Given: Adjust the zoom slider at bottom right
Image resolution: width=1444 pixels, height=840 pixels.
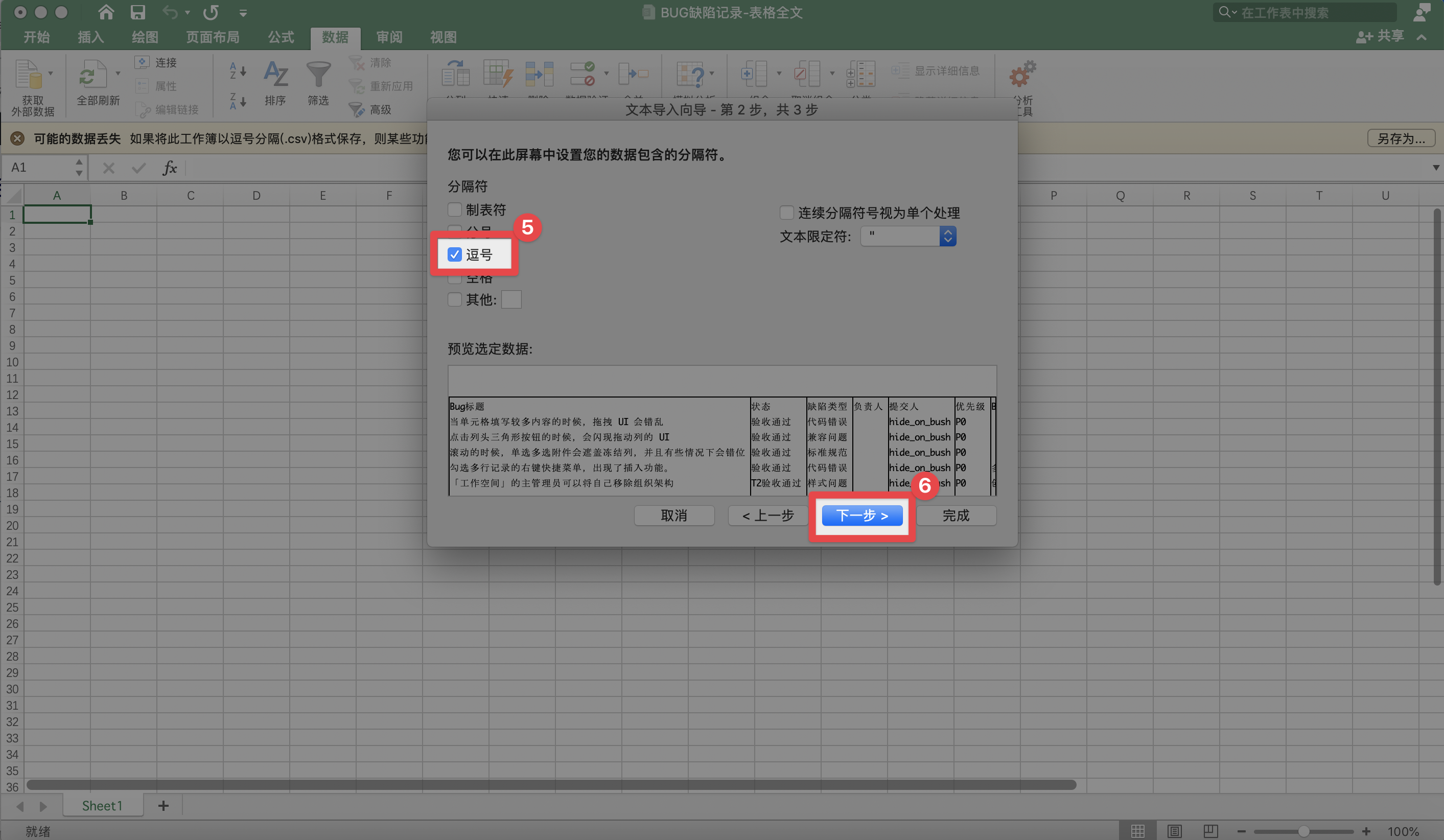Looking at the screenshot, I should tap(1304, 831).
